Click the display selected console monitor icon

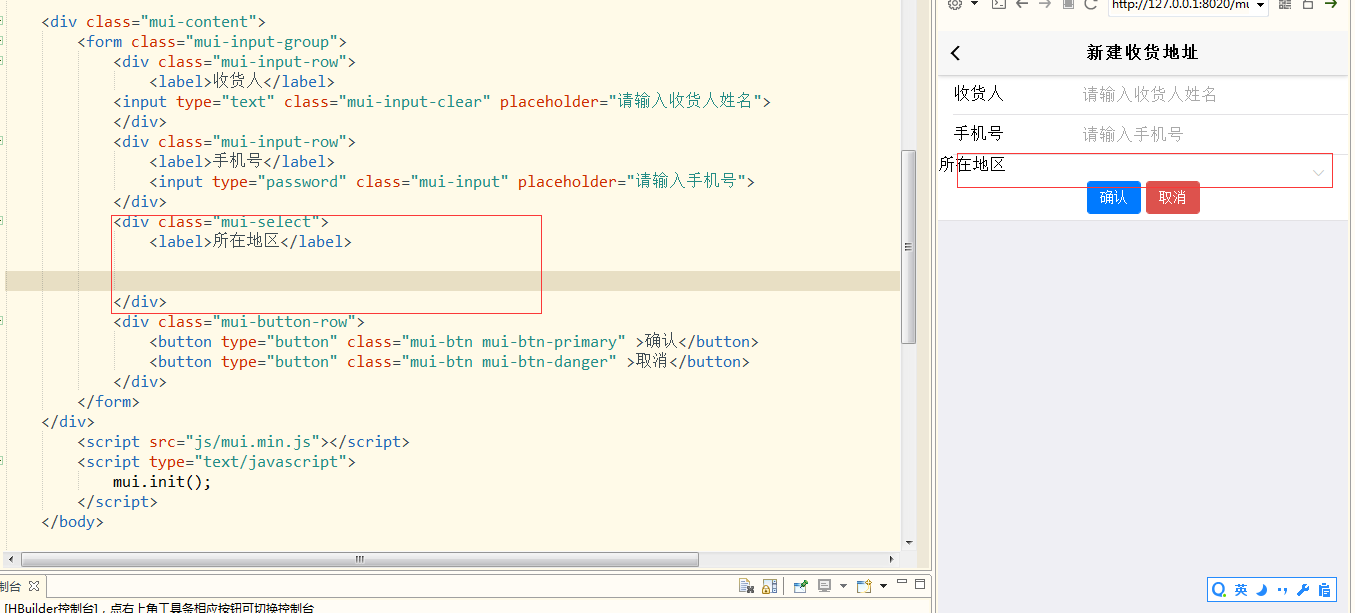[825, 586]
